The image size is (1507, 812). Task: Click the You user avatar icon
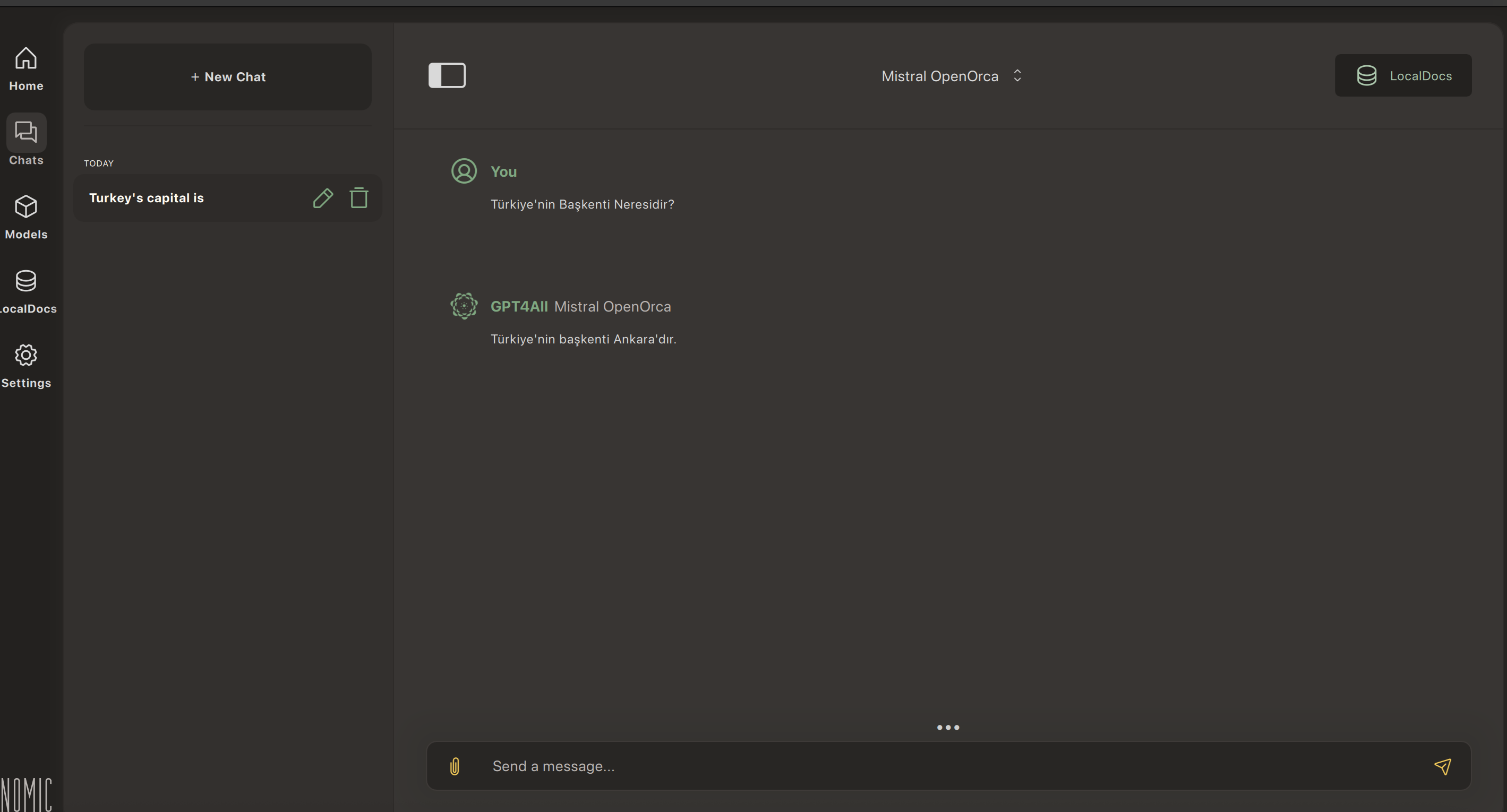pos(464,171)
